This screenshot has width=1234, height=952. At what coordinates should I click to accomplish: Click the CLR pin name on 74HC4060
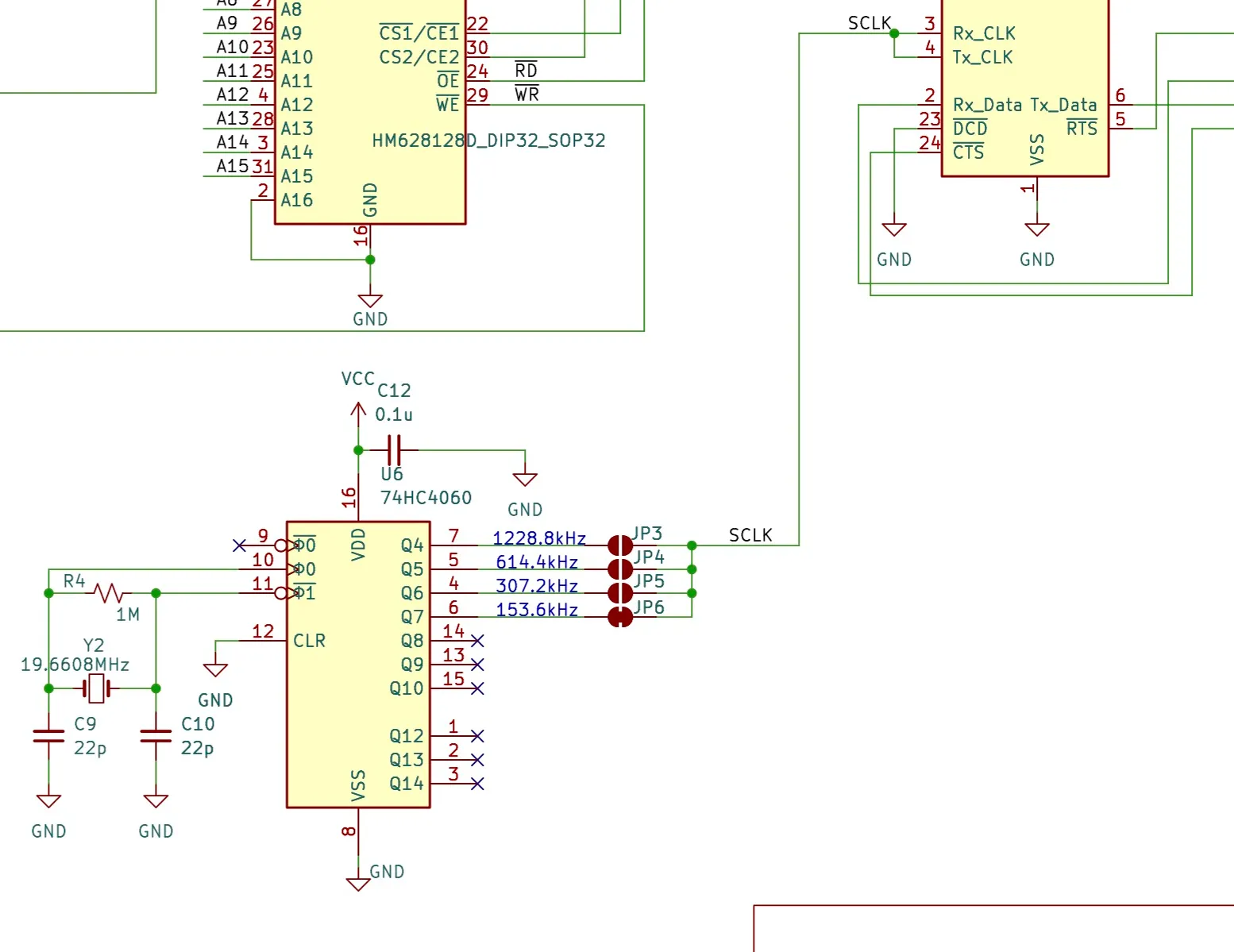(x=309, y=641)
